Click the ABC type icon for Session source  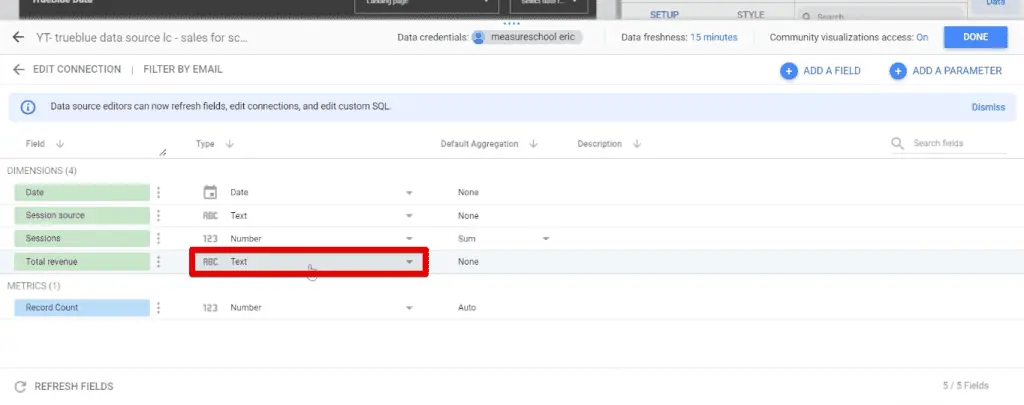(x=210, y=216)
